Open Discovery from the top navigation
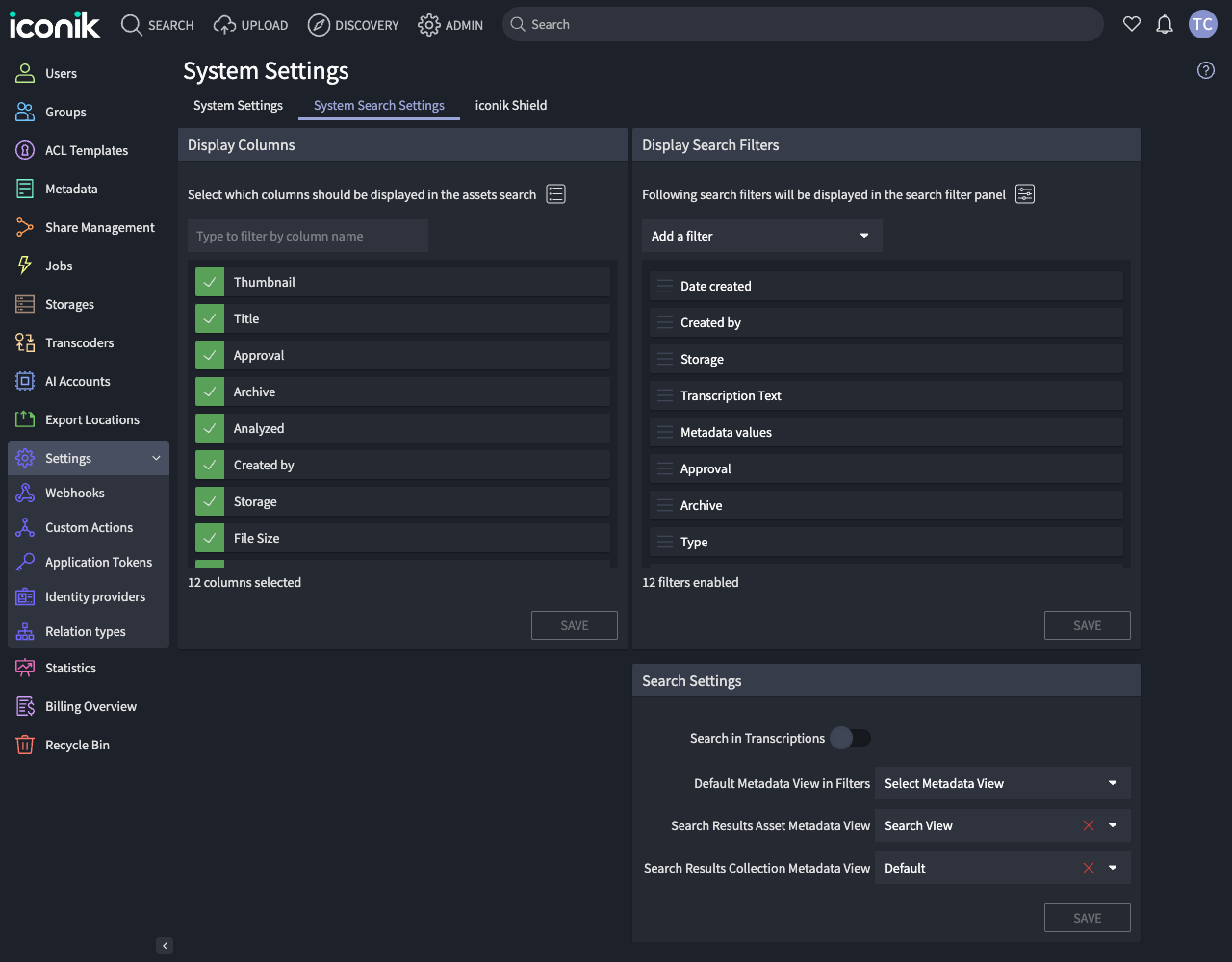The width and height of the screenshot is (1232, 962). (353, 25)
